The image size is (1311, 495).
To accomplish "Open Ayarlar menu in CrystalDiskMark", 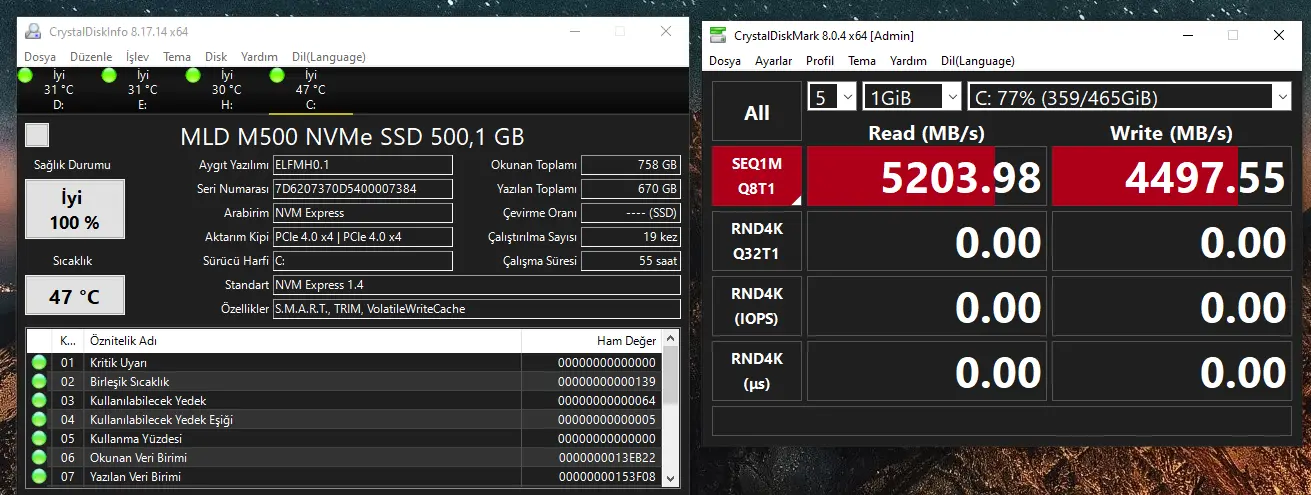I will pyautogui.click(x=773, y=61).
